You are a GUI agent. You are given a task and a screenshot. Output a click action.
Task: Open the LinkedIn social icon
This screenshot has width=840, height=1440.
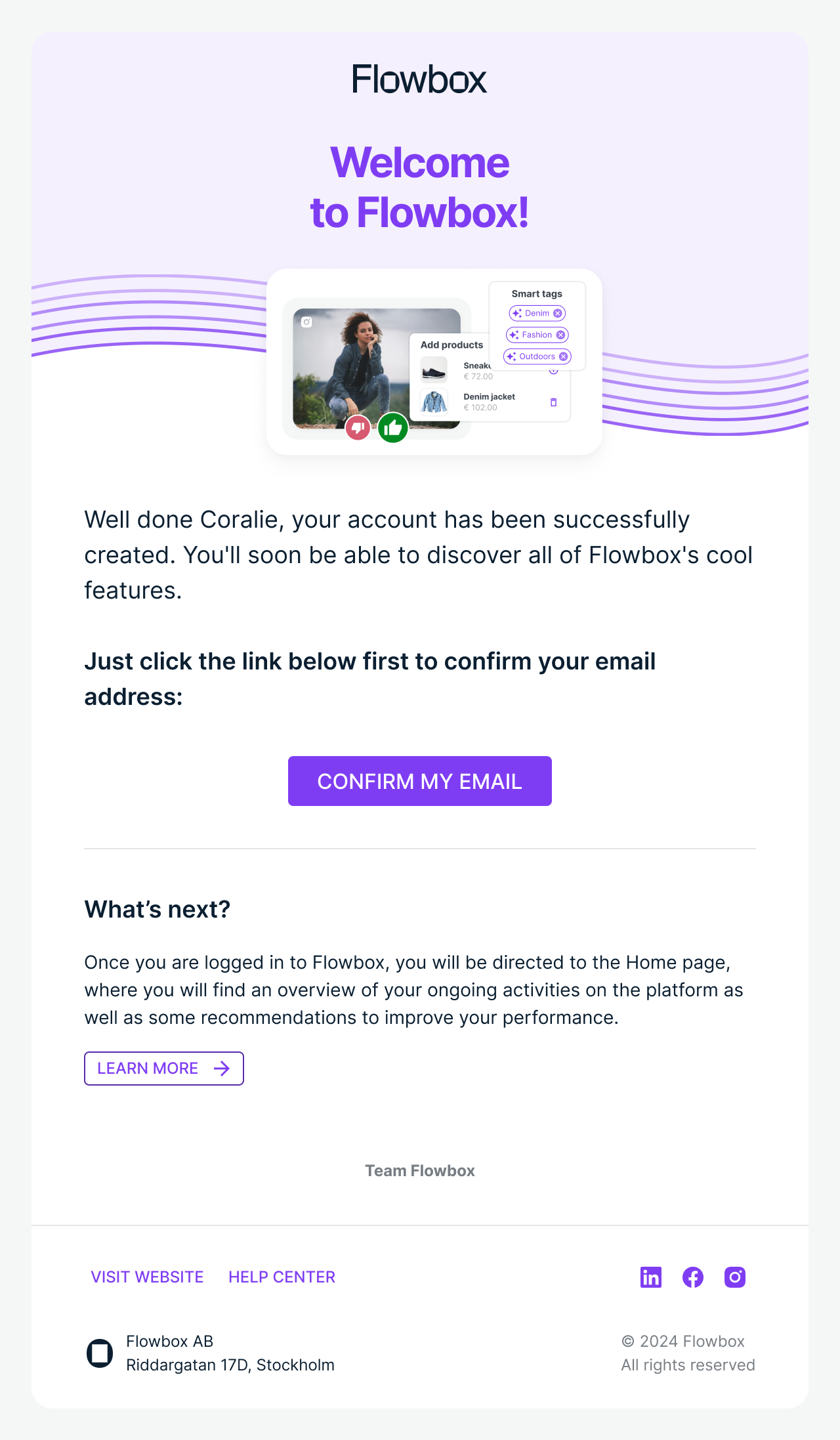pyautogui.click(x=650, y=1277)
